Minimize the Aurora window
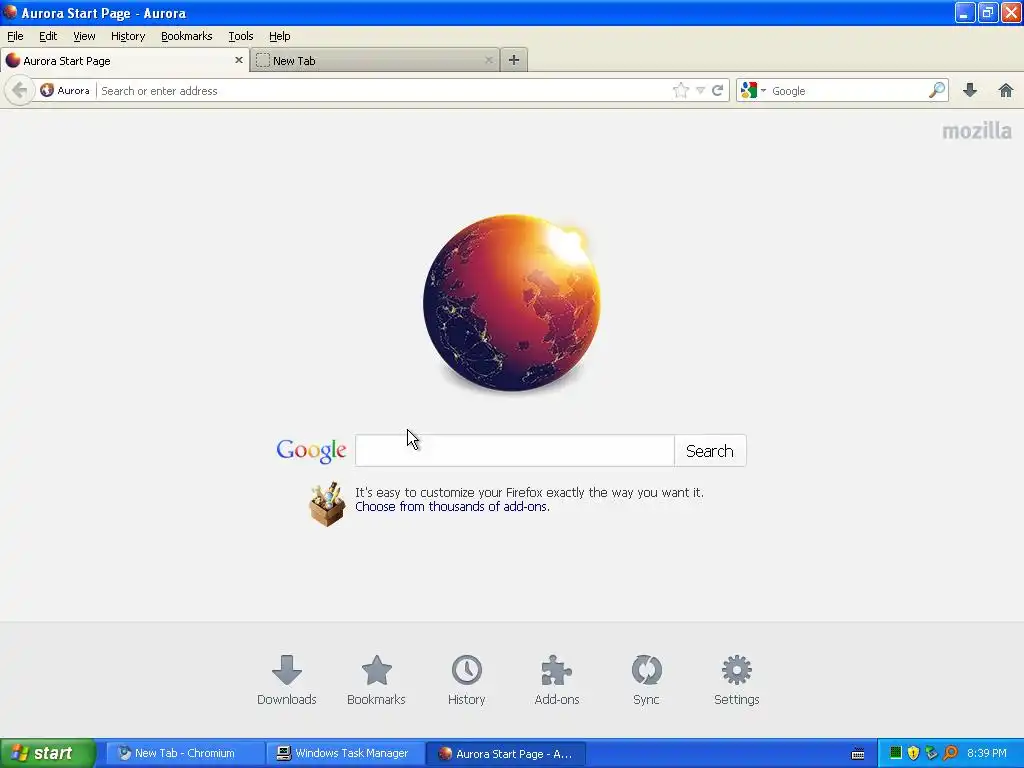 click(965, 12)
